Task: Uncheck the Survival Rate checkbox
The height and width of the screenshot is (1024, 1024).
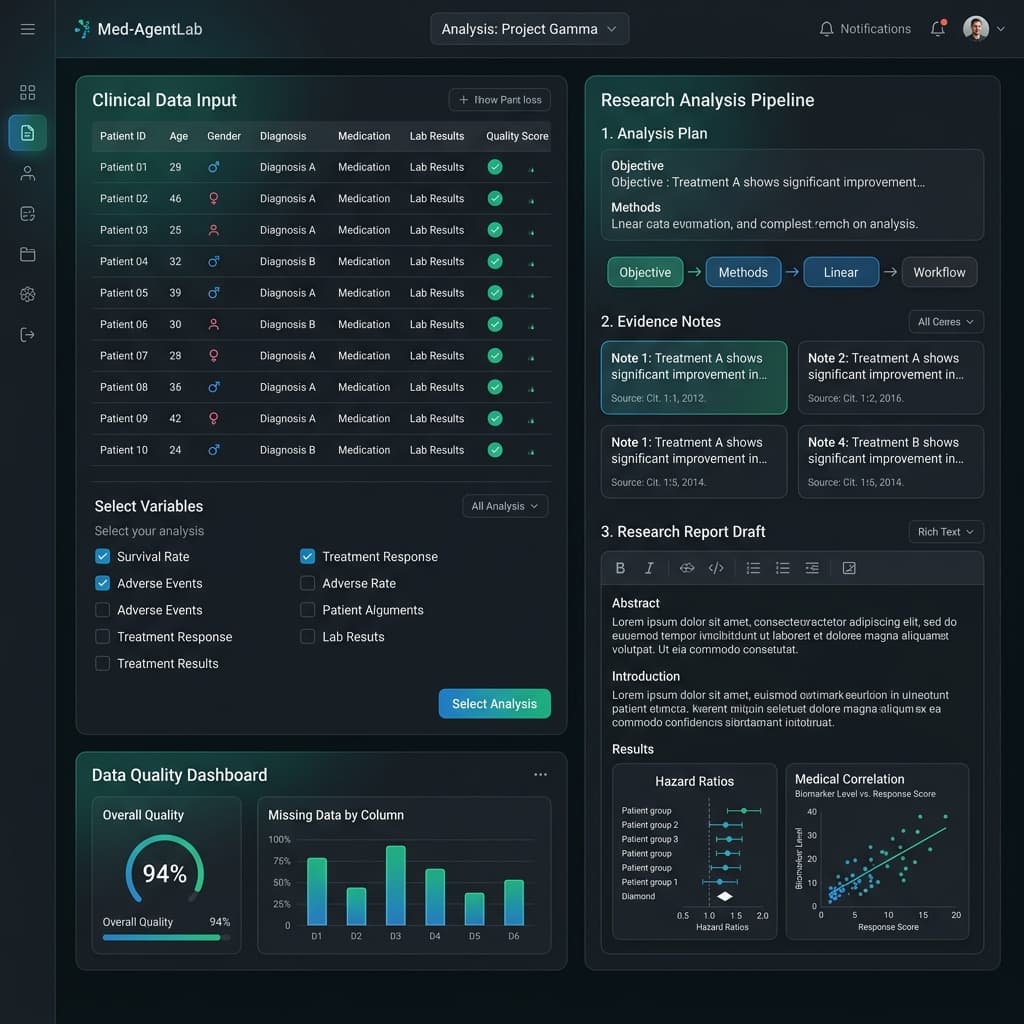Action: click(103, 556)
